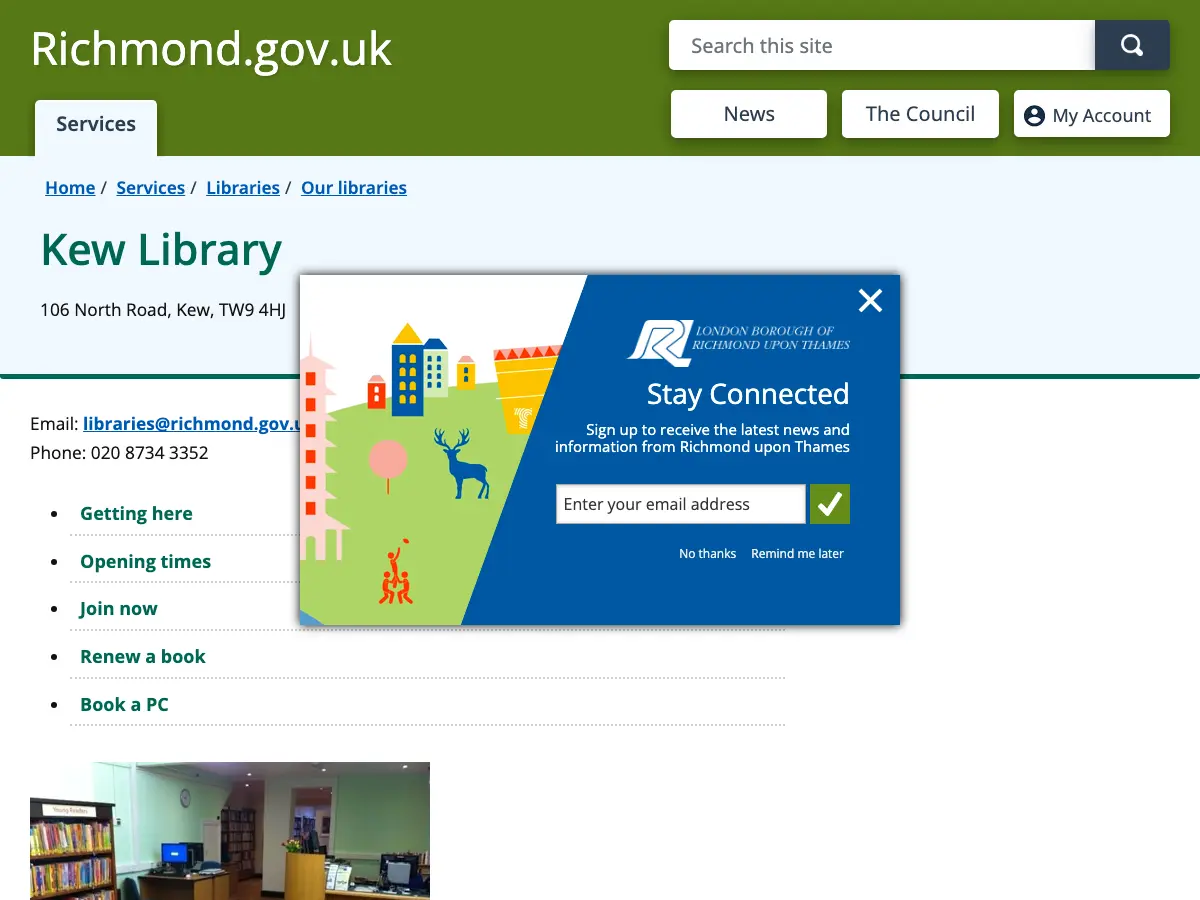
Task: Focus the Search this site field
Action: pyautogui.click(x=882, y=45)
